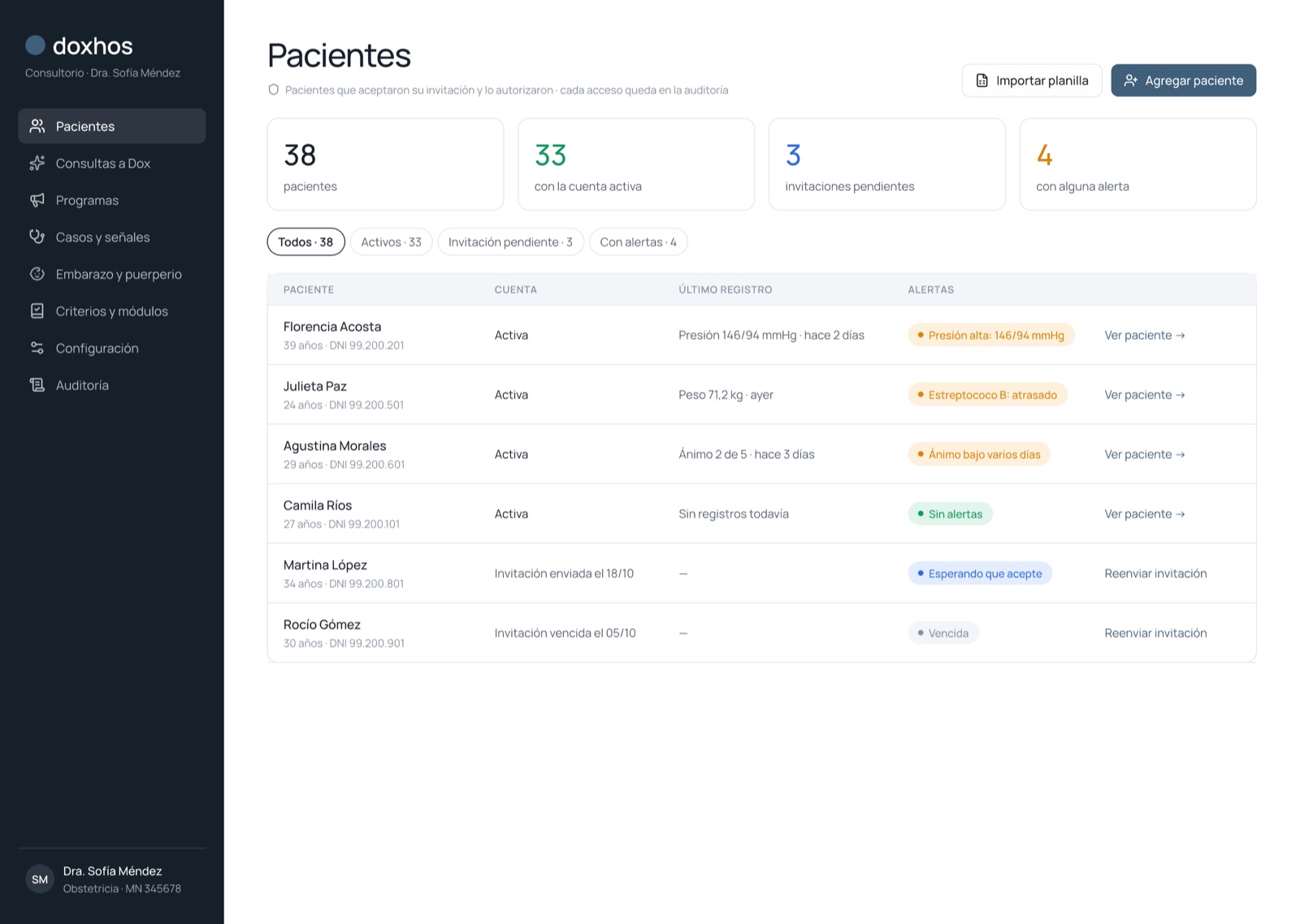Click the Agregar paciente button
Screen dimensions: 1300x924
[x=1184, y=80]
